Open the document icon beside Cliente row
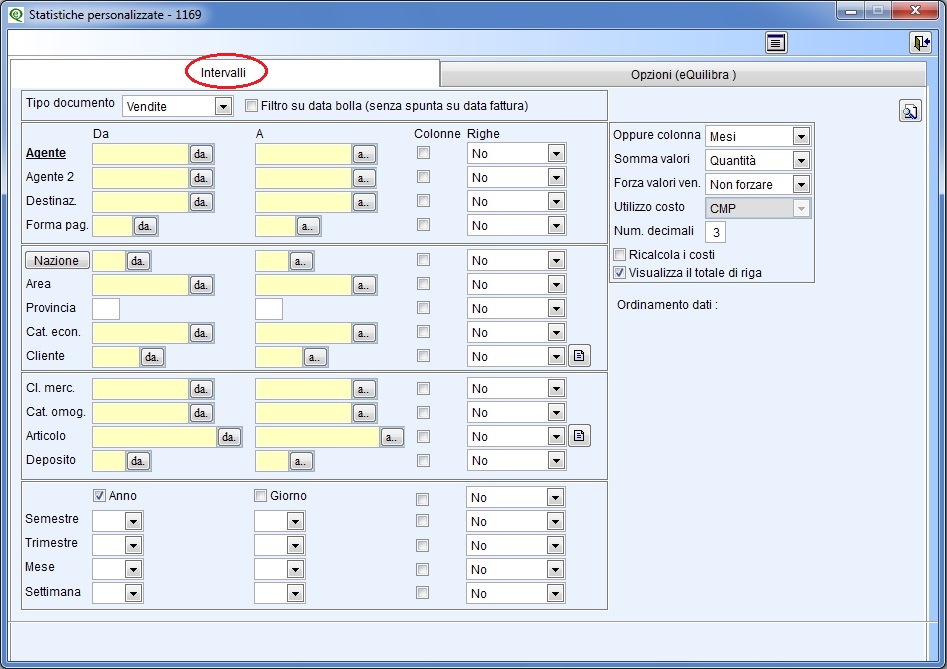The image size is (947, 669). click(x=579, y=356)
